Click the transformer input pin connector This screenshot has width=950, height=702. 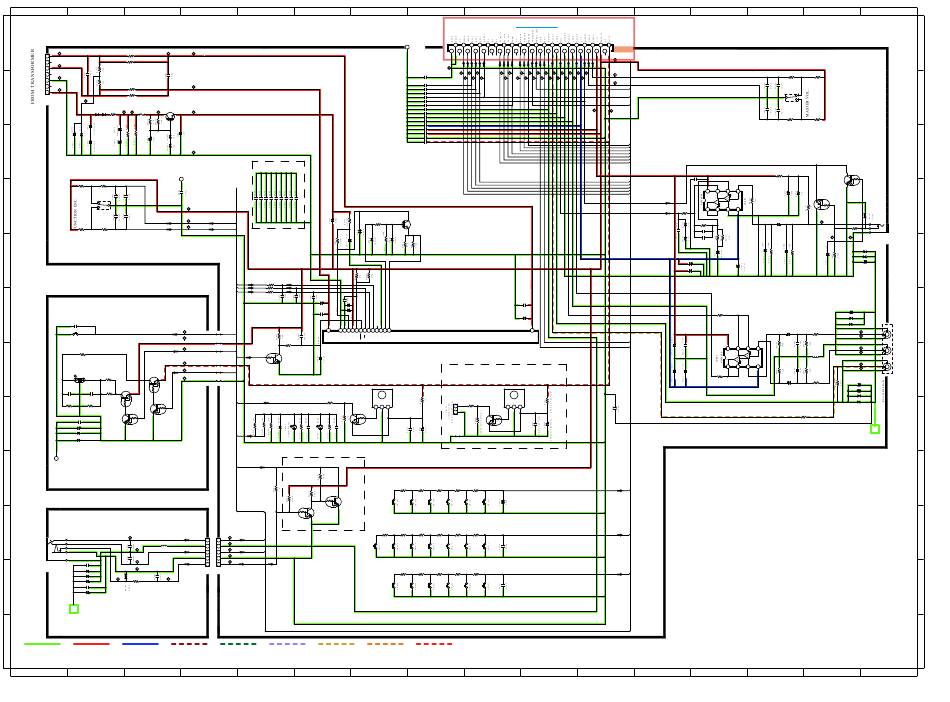[x=48, y=75]
